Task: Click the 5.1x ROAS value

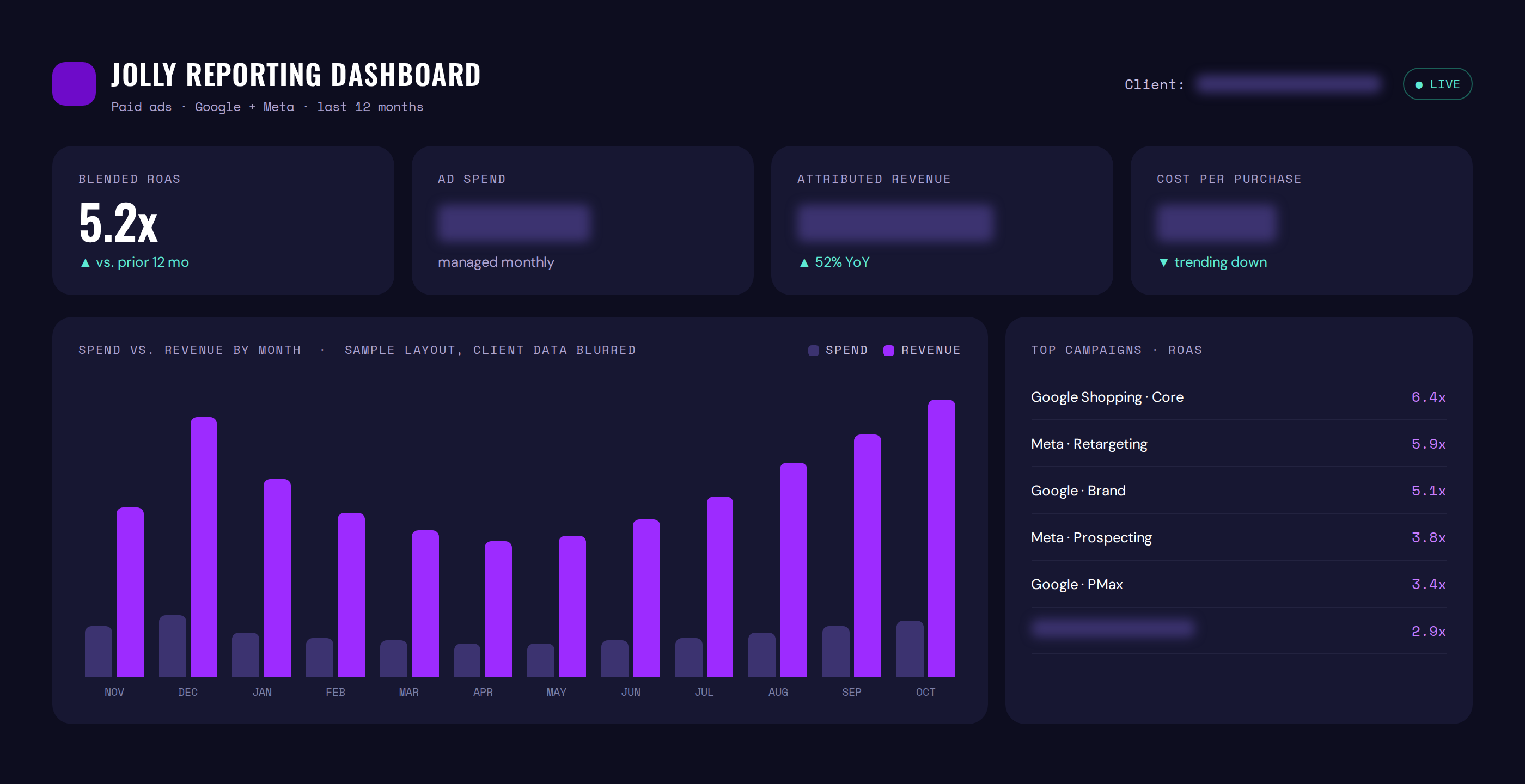Action: pyautogui.click(x=1429, y=491)
